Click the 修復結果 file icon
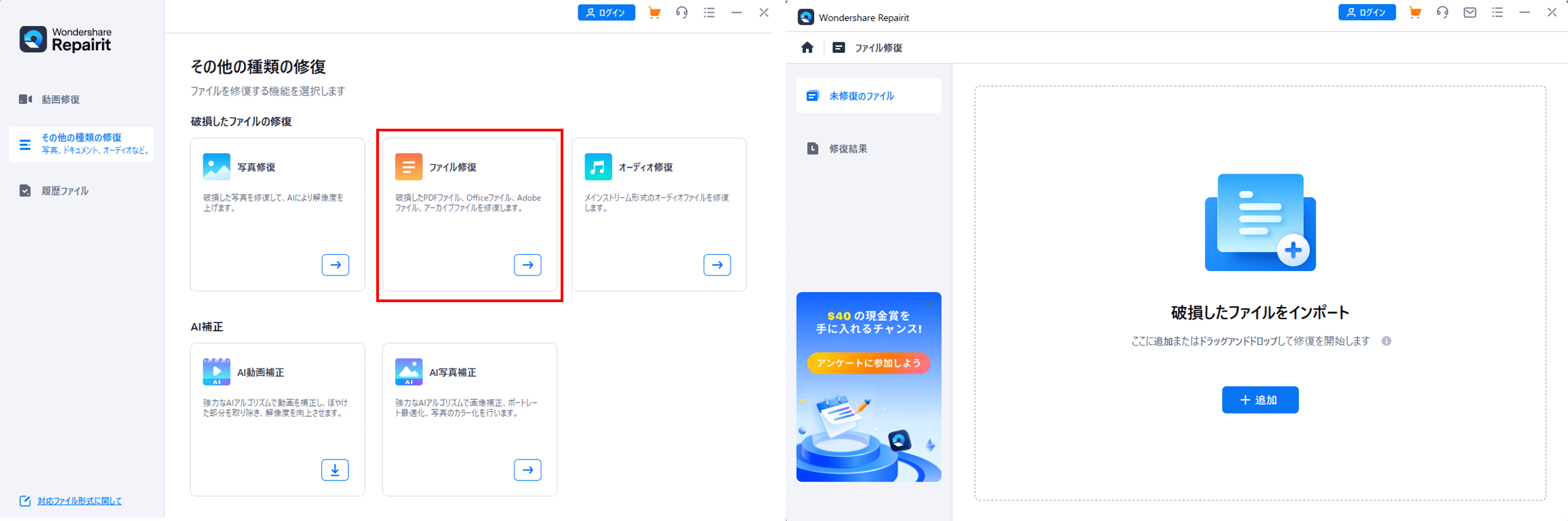Screen dimensions: 1568x521 tap(813, 148)
